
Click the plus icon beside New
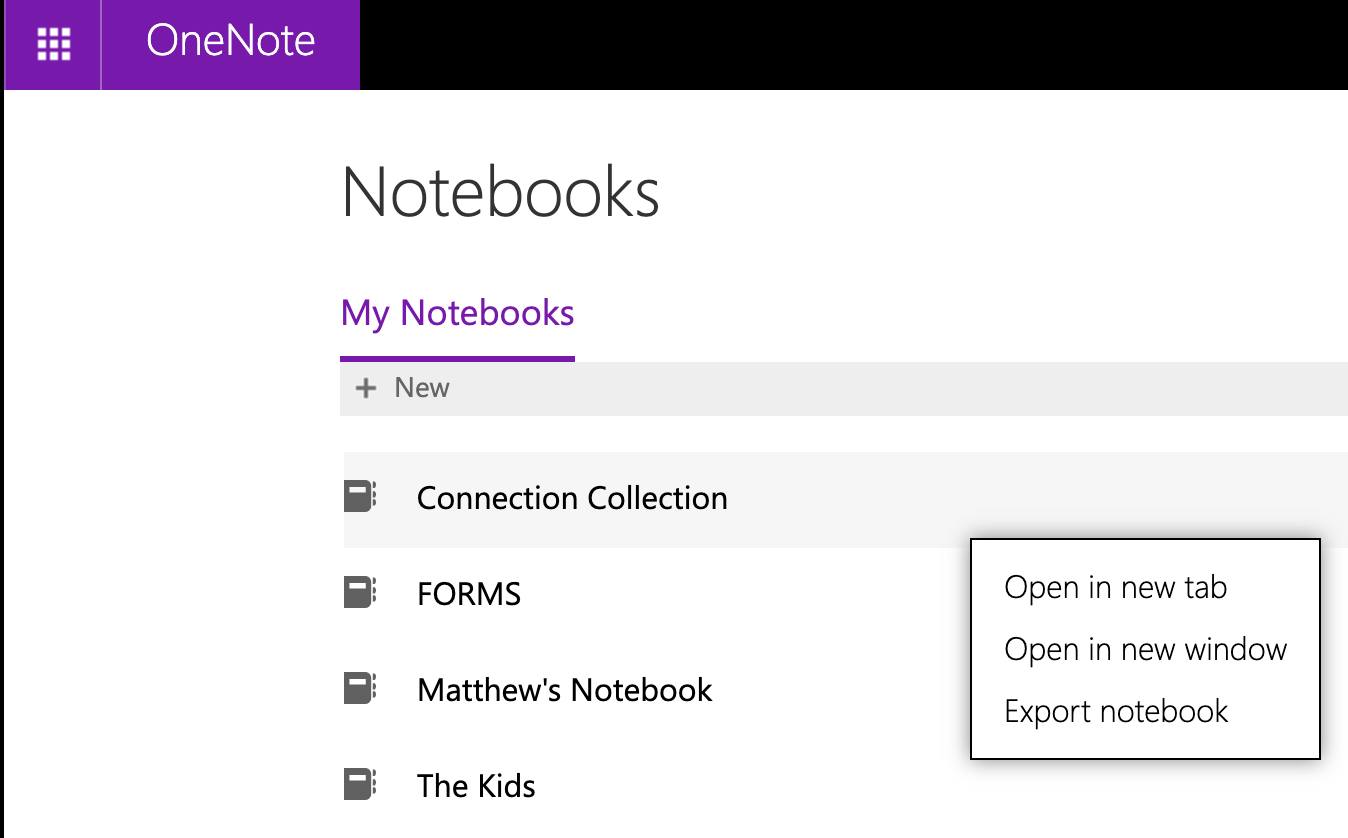coord(367,388)
